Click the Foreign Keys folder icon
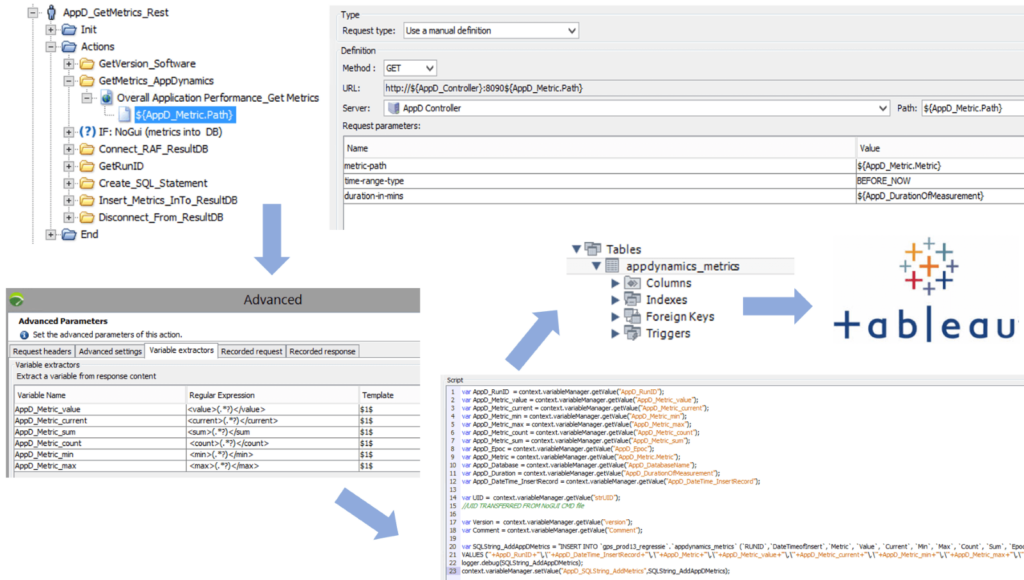The width and height of the screenshot is (1024, 580). (632, 316)
